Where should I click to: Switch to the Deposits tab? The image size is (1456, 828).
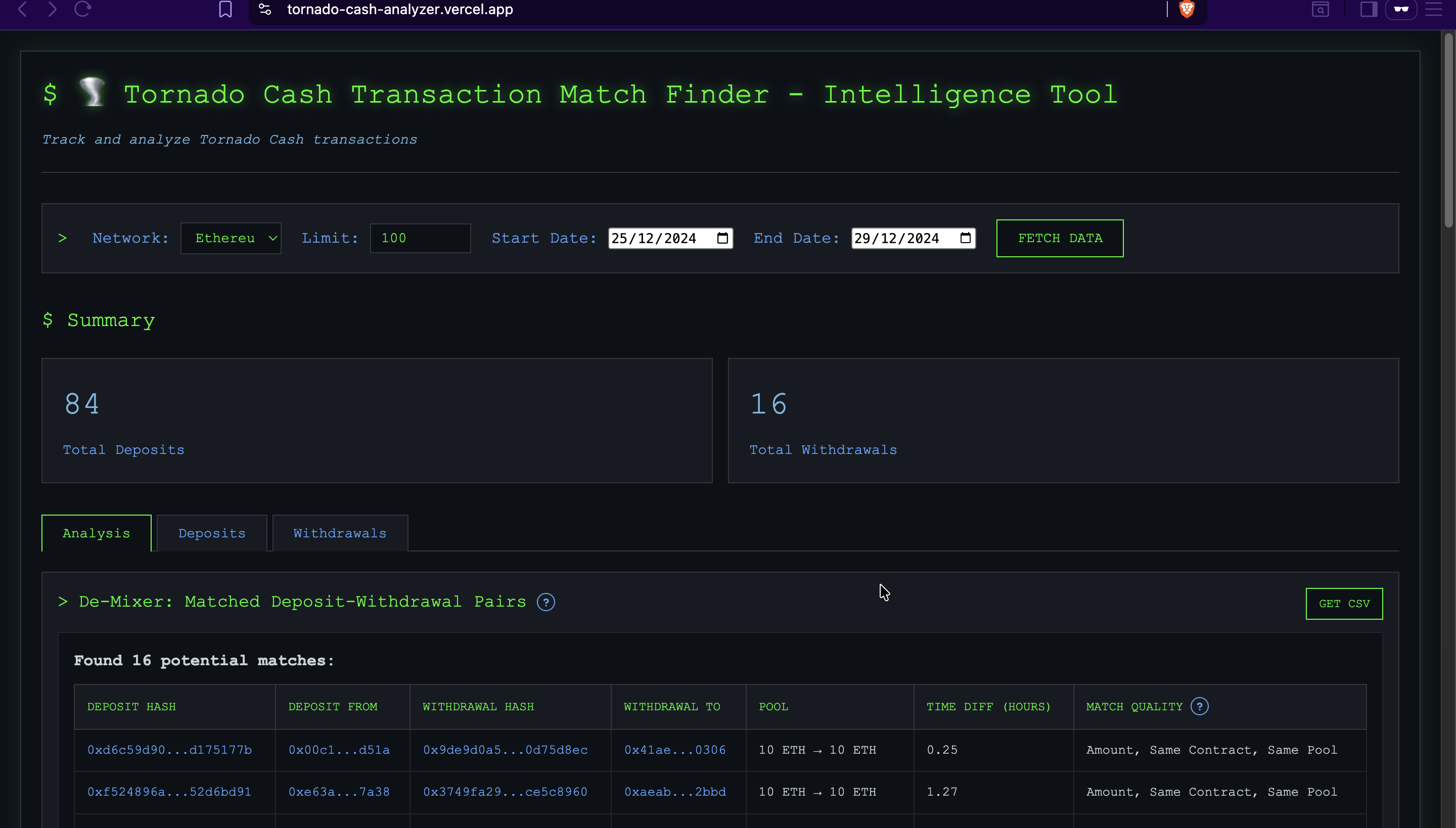(211, 533)
